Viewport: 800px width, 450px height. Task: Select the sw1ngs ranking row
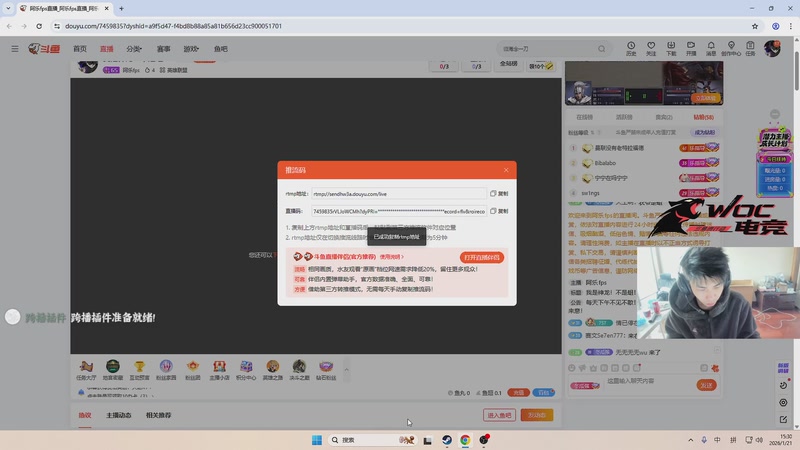(644, 193)
